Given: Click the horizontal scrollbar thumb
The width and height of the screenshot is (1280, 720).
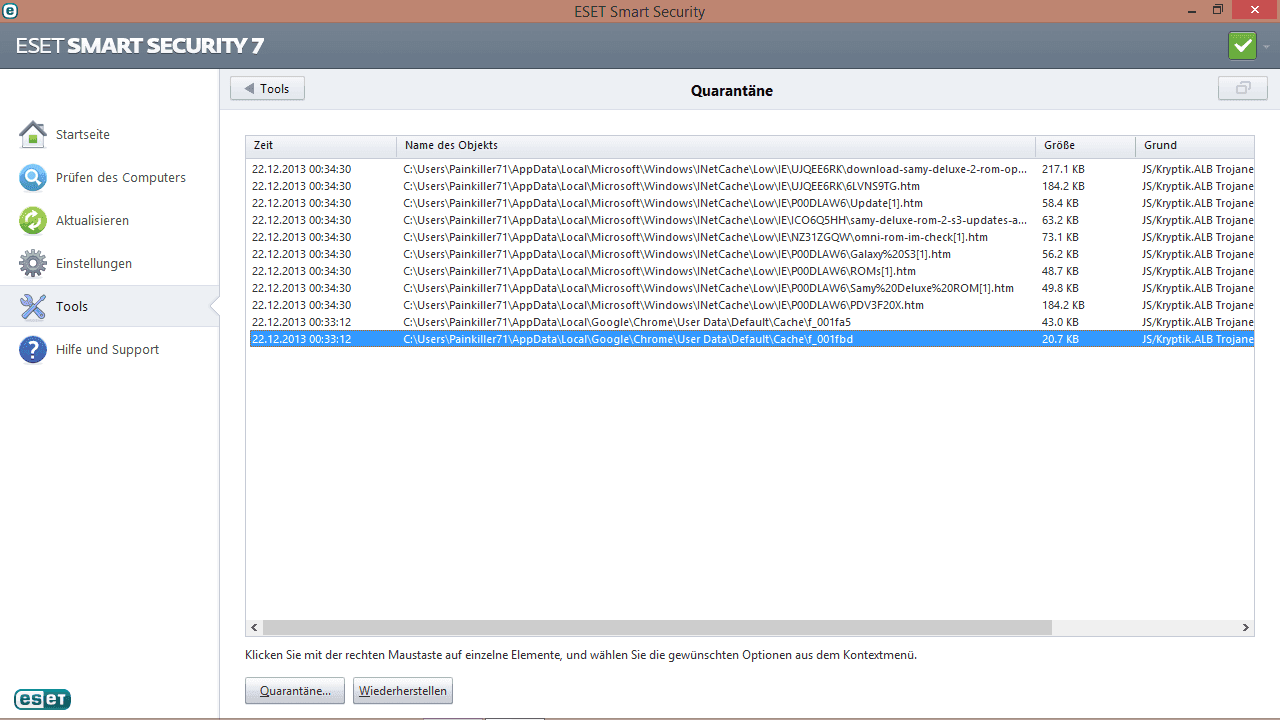Looking at the screenshot, I should pos(657,627).
